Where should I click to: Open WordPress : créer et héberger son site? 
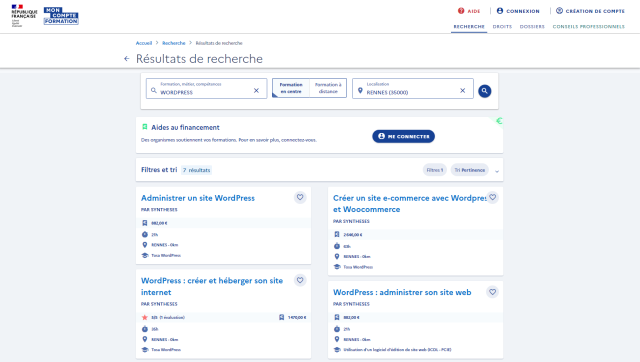coord(212,286)
